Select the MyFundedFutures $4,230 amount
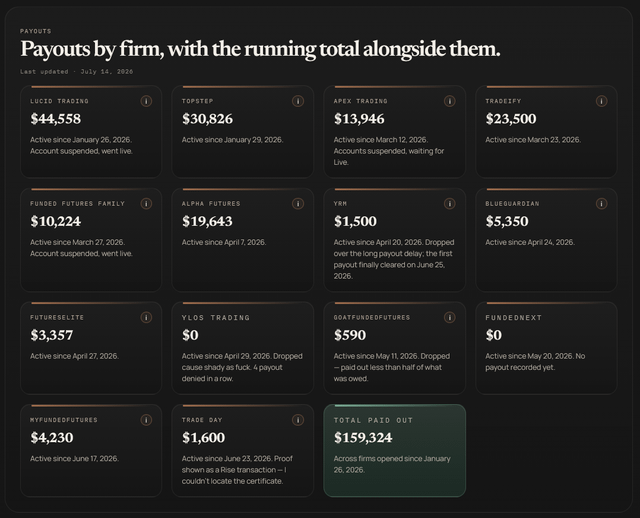The width and height of the screenshot is (640, 518). (52, 438)
